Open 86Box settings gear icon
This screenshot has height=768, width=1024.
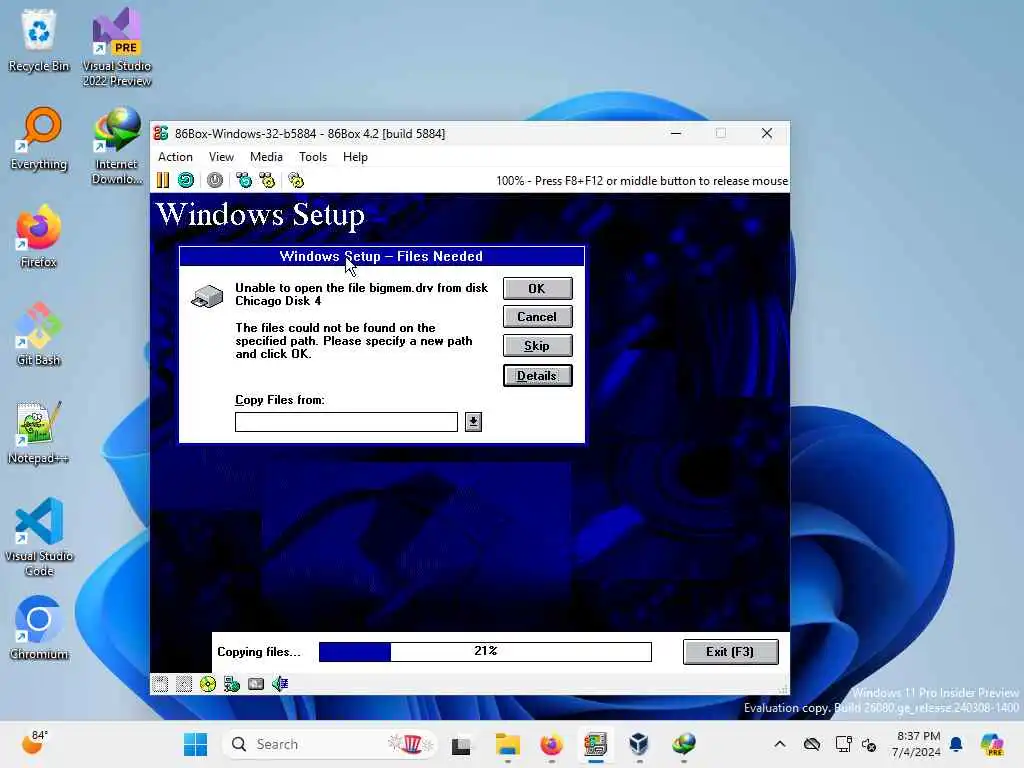[296, 180]
